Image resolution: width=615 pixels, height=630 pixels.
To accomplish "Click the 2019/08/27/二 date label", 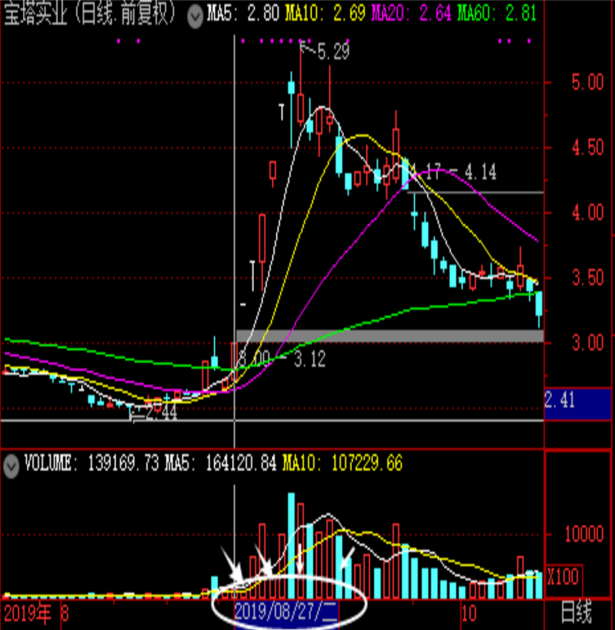I will click(286, 612).
